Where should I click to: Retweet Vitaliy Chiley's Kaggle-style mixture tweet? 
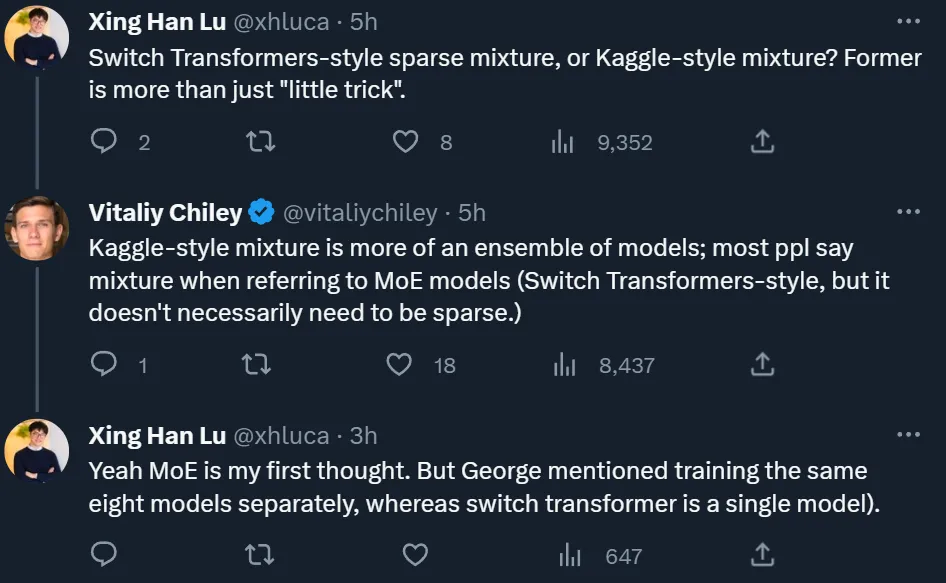pos(257,365)
